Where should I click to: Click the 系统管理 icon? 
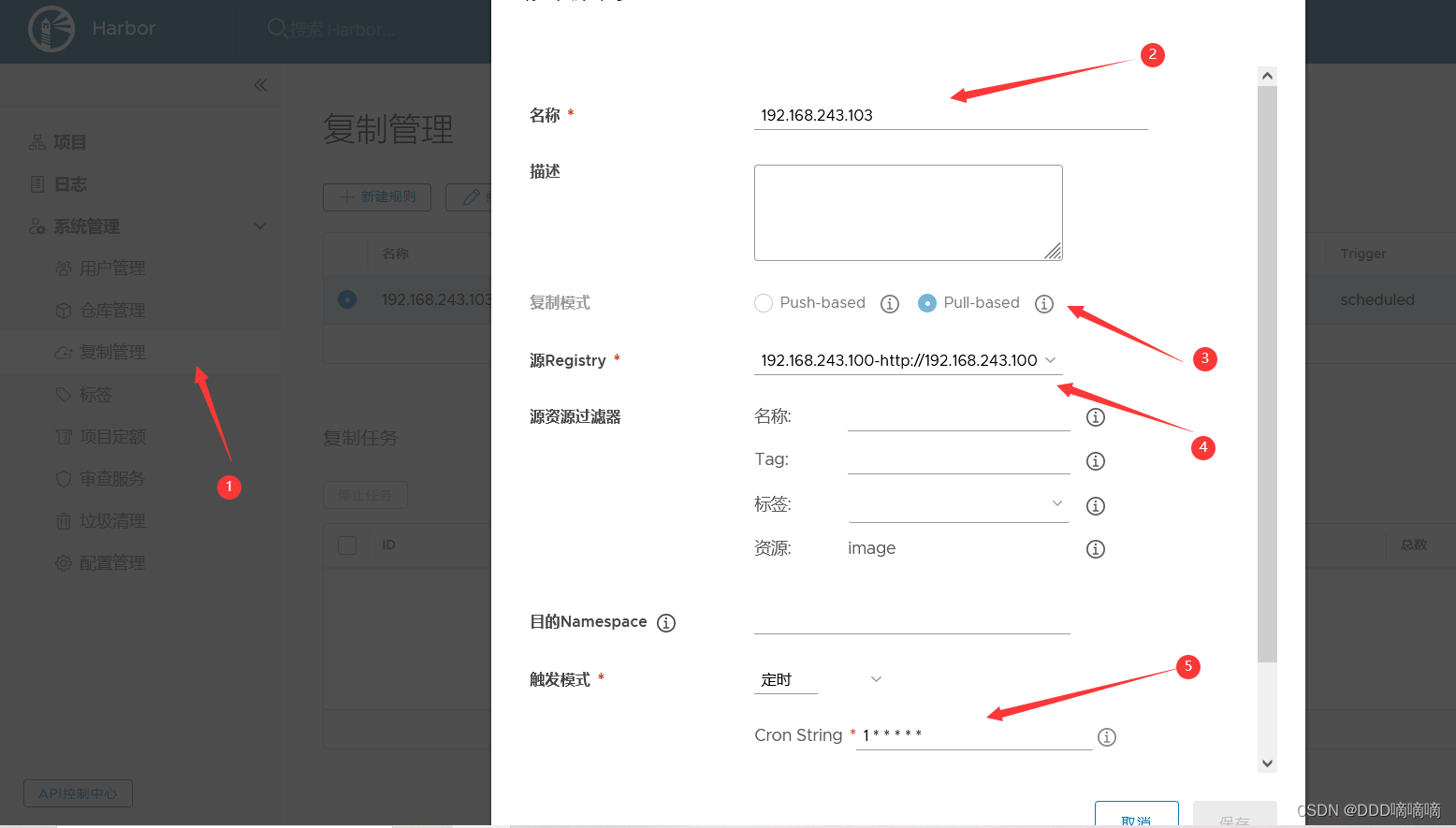pyautogui.click(x=37, y=226)
